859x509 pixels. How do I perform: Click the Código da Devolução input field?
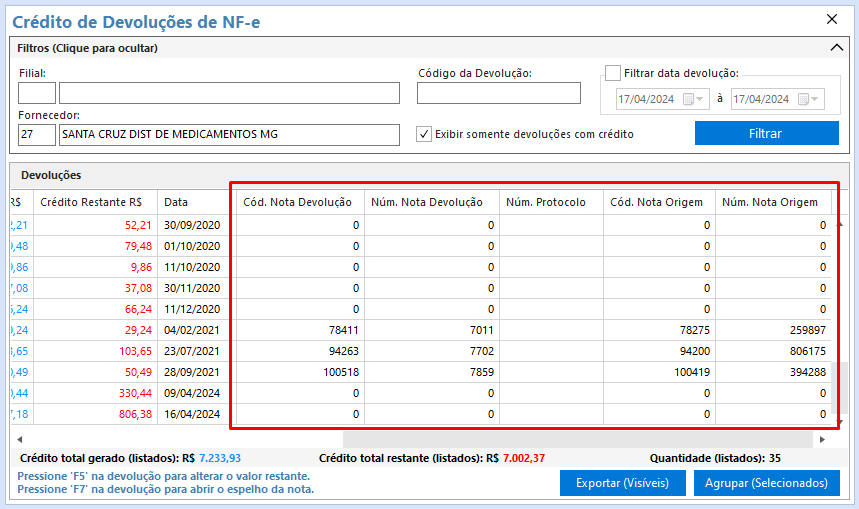[498, 93]
